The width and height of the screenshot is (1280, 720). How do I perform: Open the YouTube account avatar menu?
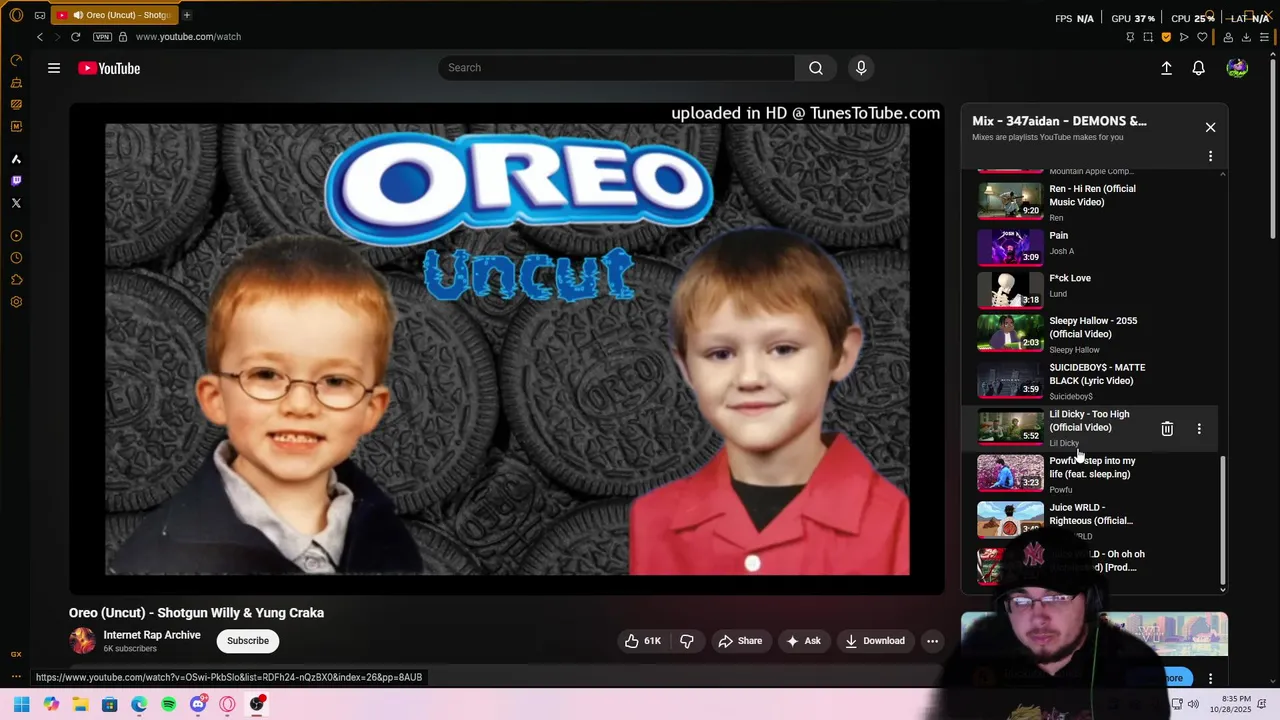coord(1237,68)
